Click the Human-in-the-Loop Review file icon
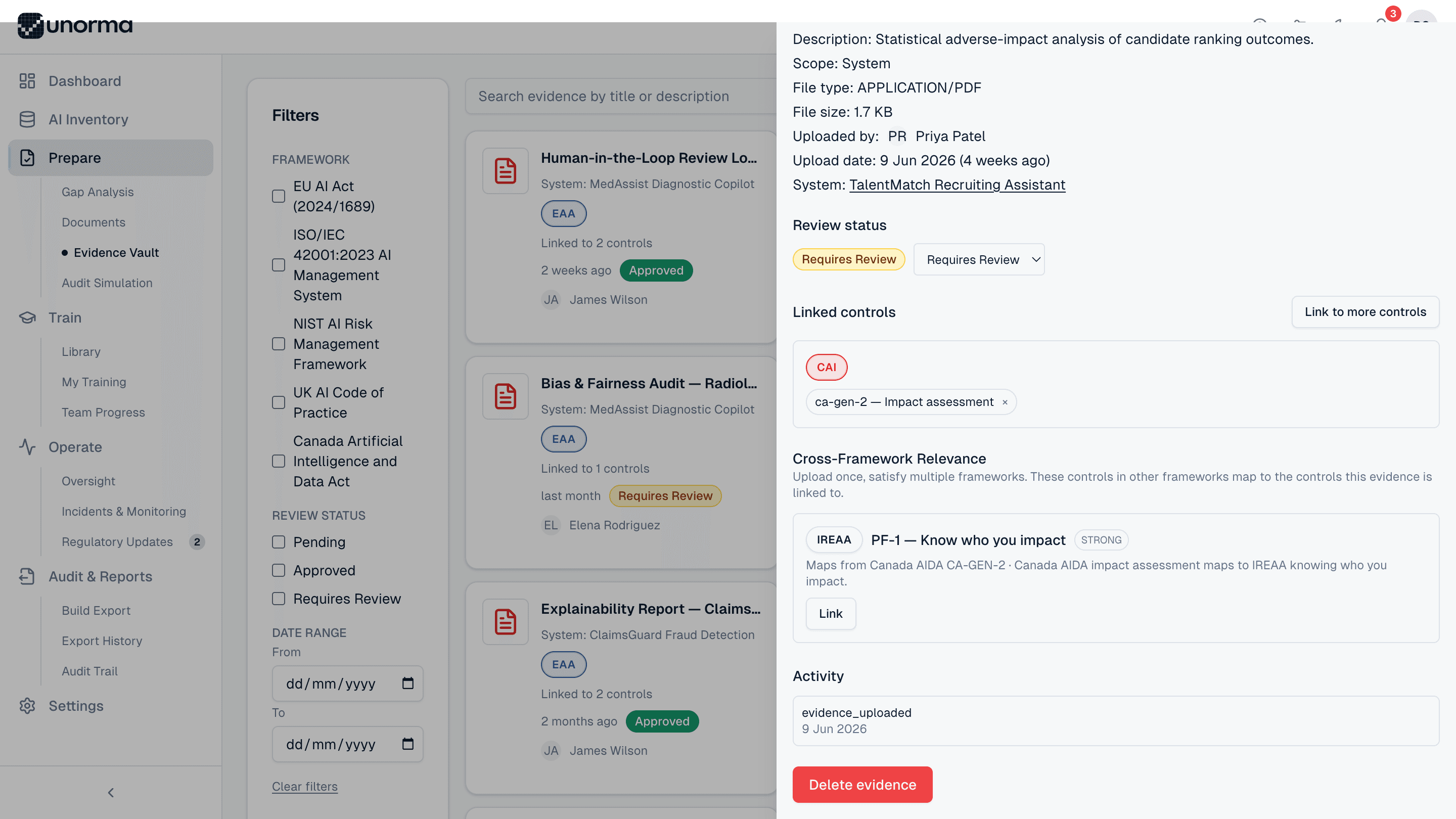Viewport: 1456px width, 819px height. click(506, 171)
